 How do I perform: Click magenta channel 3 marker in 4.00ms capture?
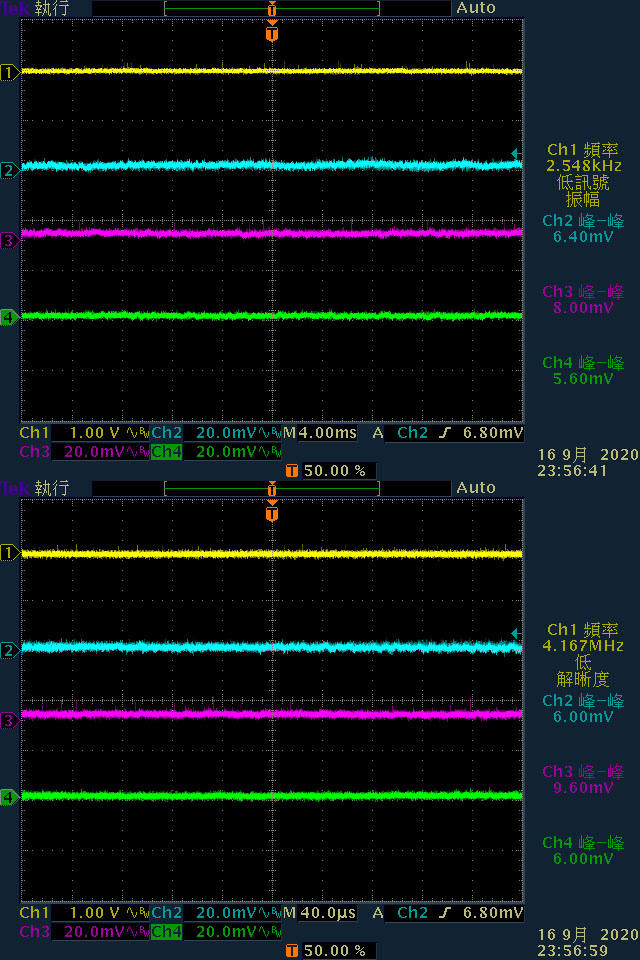[9, 240]
